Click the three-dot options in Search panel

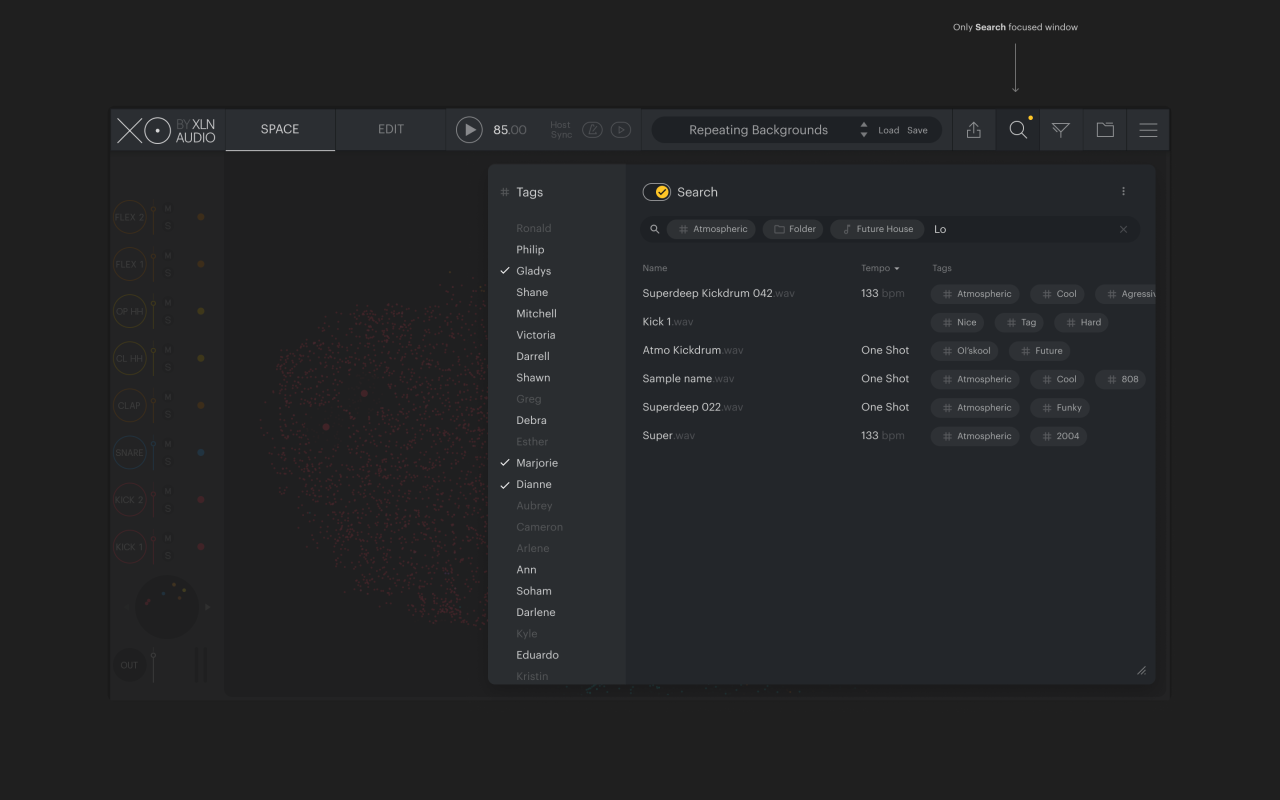tap(1123, 192)
